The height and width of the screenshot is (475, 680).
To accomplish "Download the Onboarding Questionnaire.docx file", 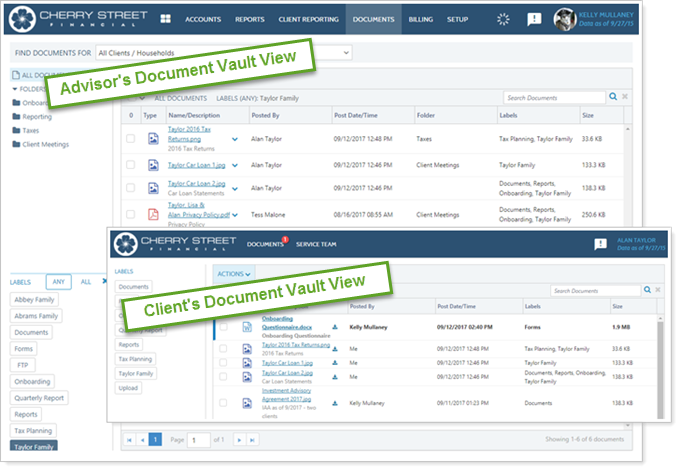I will [x=335, y=327].
